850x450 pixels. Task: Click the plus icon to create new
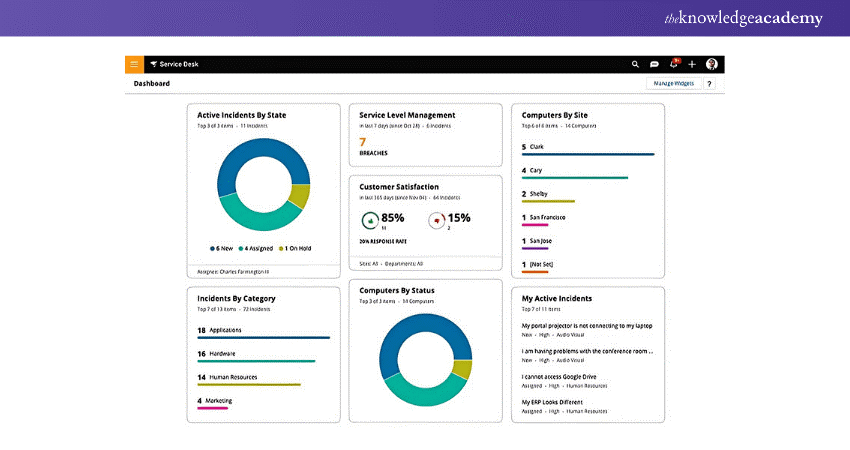[692, 64]
